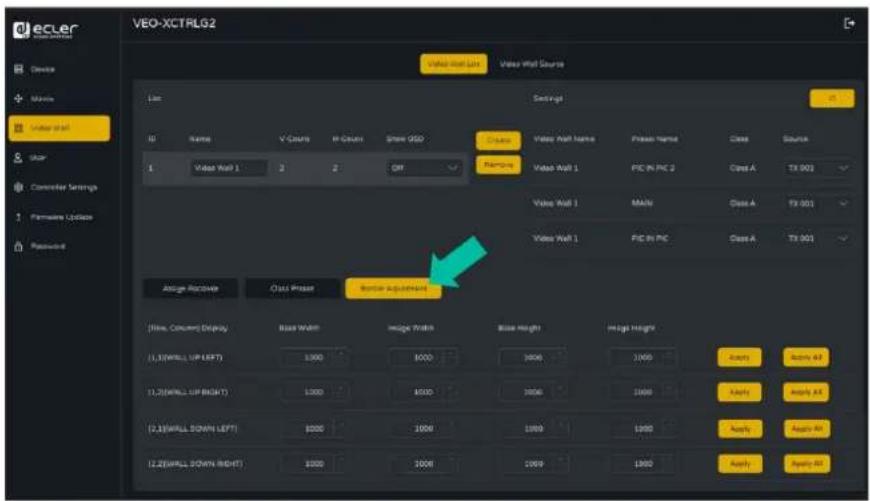Open the Password sidebar section
Viewport: 870px width, 501px height.
coord(40,246)
